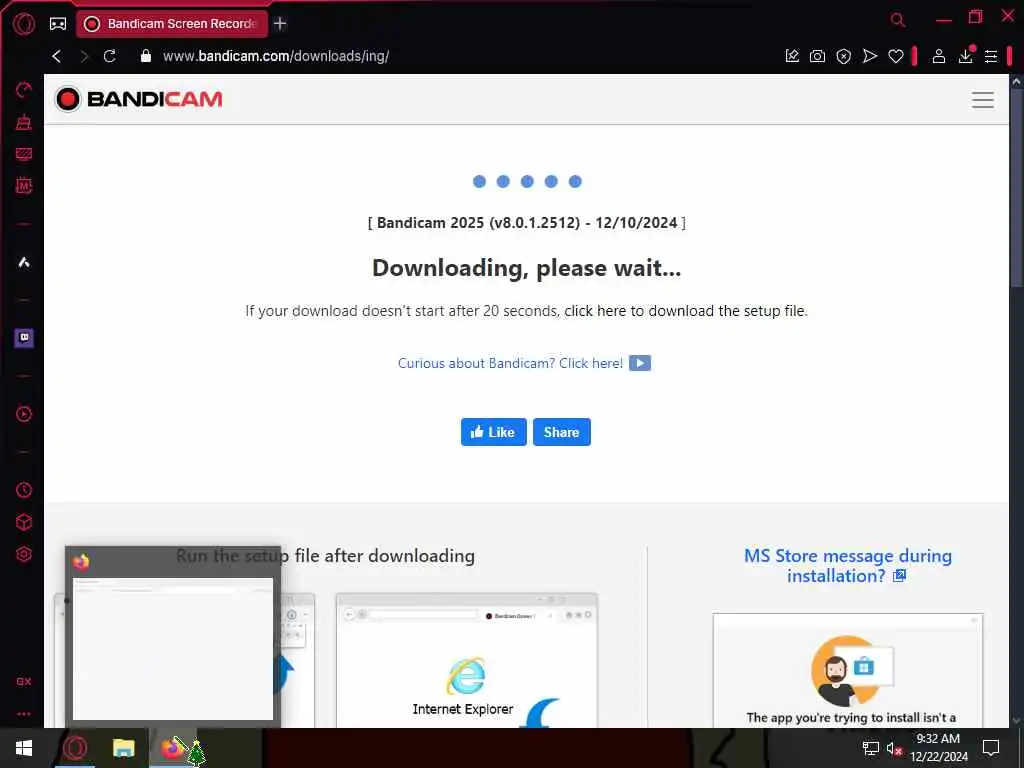Click the Firefox window preview thumbnail
The image size is (1024, 768).
coord(173,648)
